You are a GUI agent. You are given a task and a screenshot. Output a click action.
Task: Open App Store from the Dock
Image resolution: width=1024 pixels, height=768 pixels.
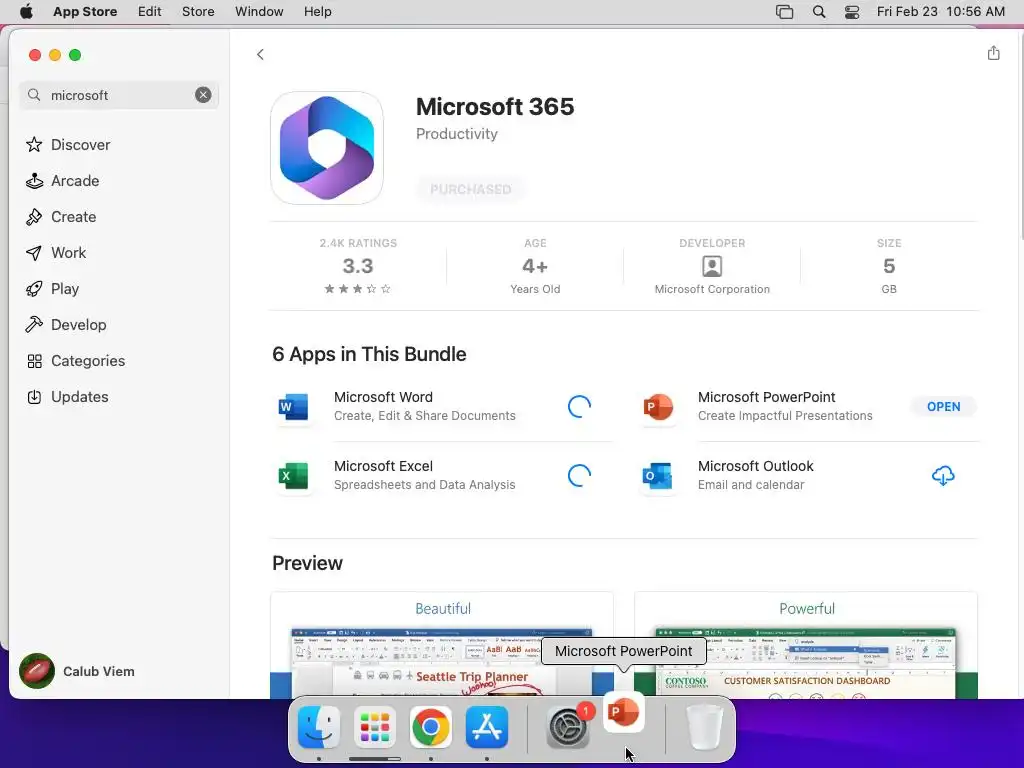click(487, 727)
